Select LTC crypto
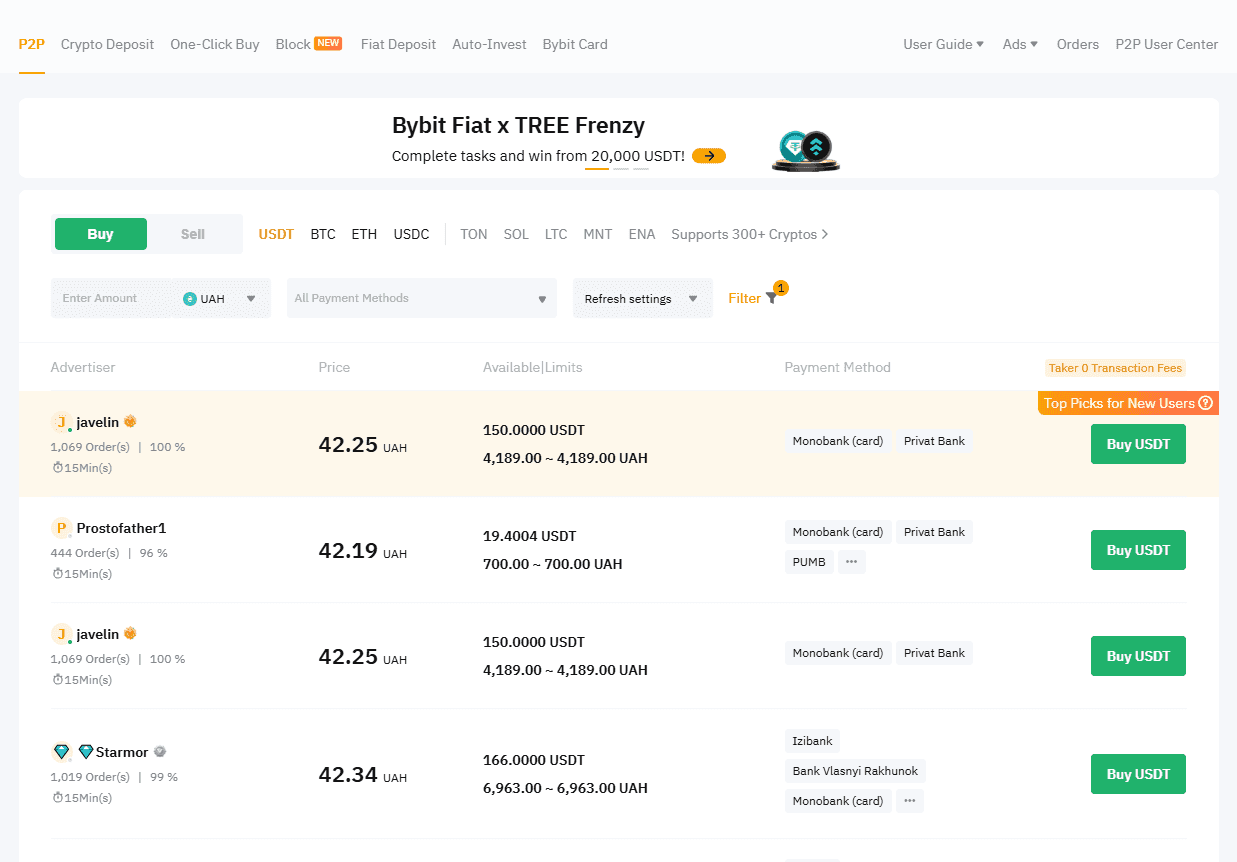Screen dimensions: 1237x862 tap(556, 234)
